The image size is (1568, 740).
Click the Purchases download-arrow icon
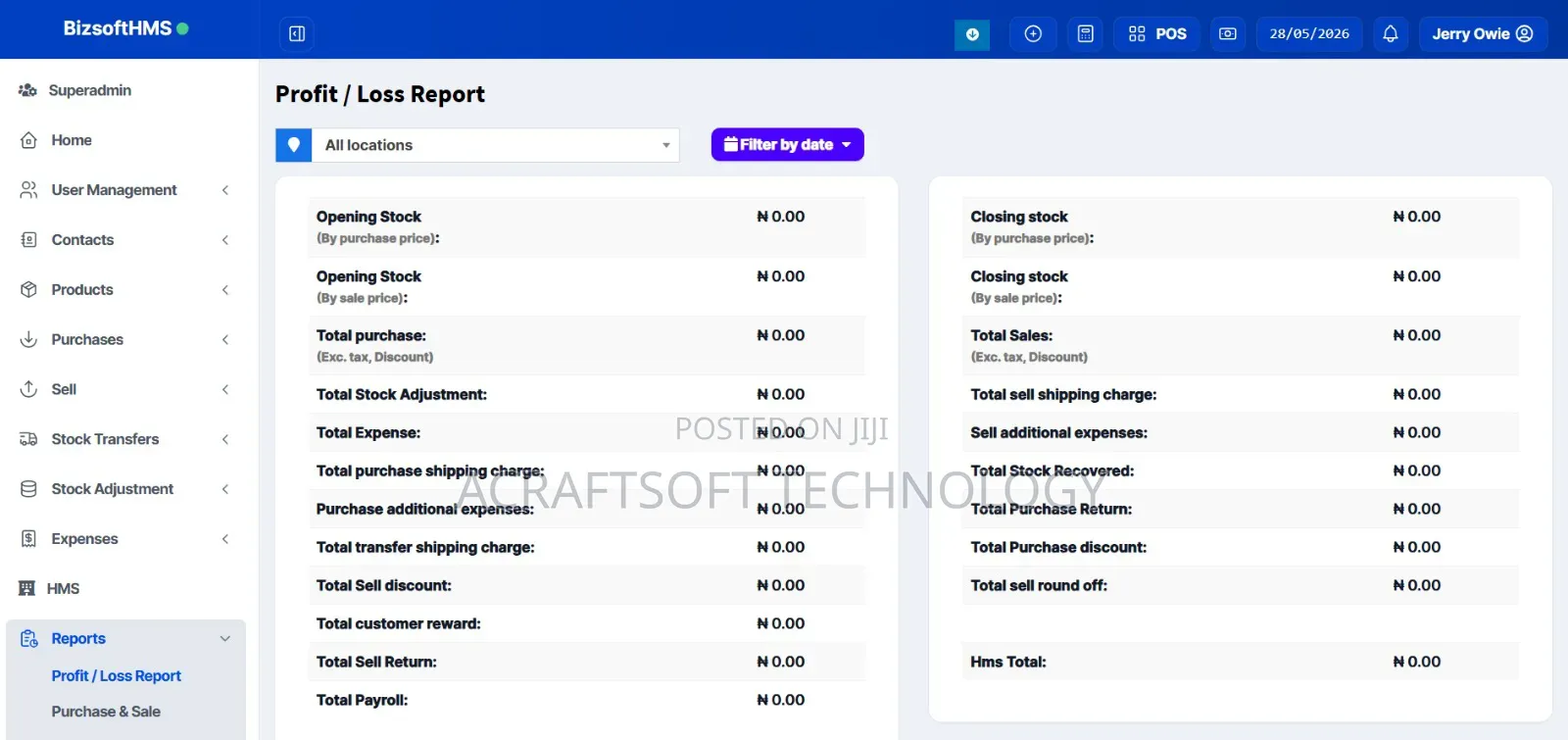(28, 340)
